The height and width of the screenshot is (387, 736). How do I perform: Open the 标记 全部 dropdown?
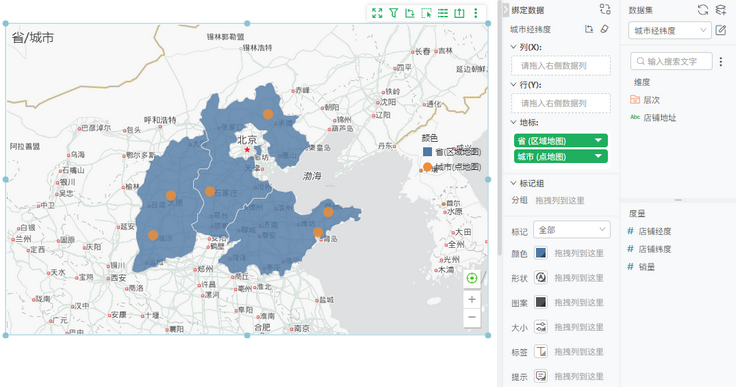coord(572,230)
